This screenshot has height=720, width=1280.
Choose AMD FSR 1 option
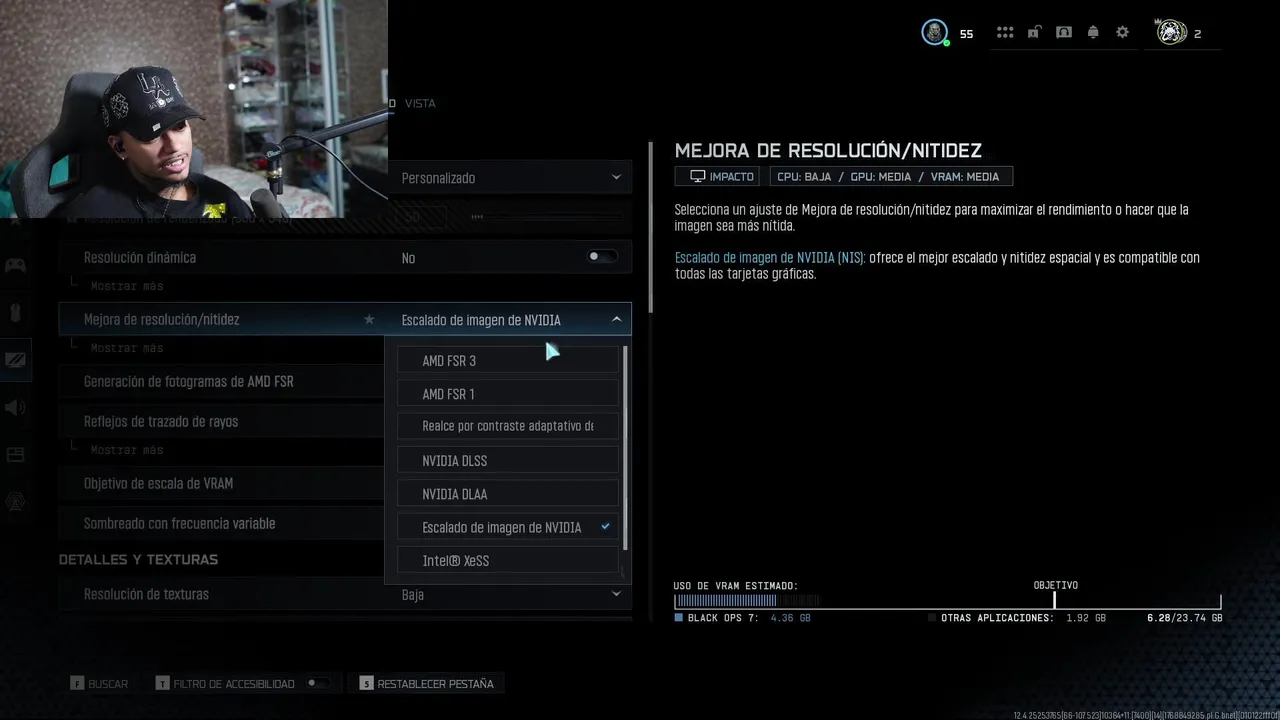[x=508, y=394]
